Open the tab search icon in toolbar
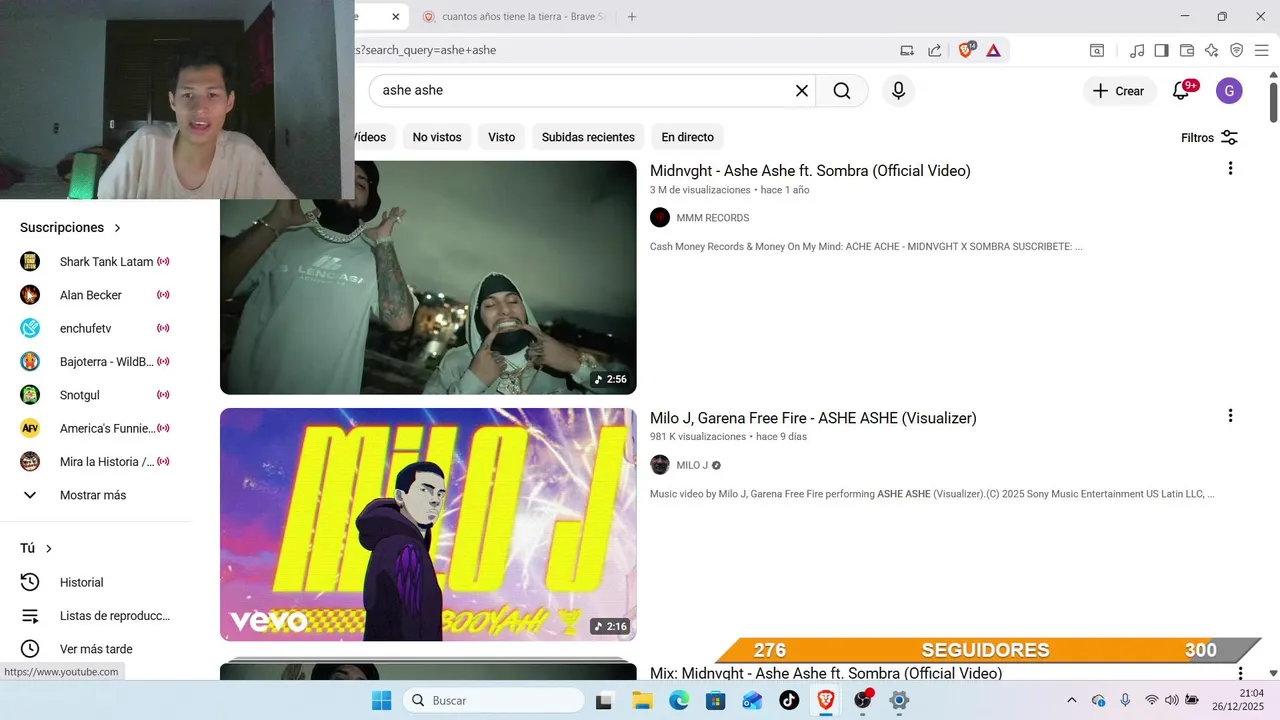 (x=1097, y=50)
